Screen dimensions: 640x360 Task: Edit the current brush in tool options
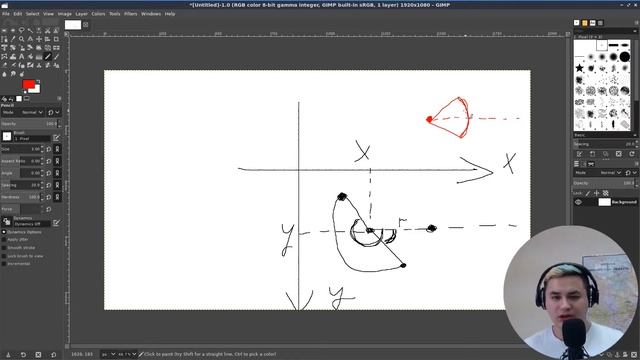(56, 137)
